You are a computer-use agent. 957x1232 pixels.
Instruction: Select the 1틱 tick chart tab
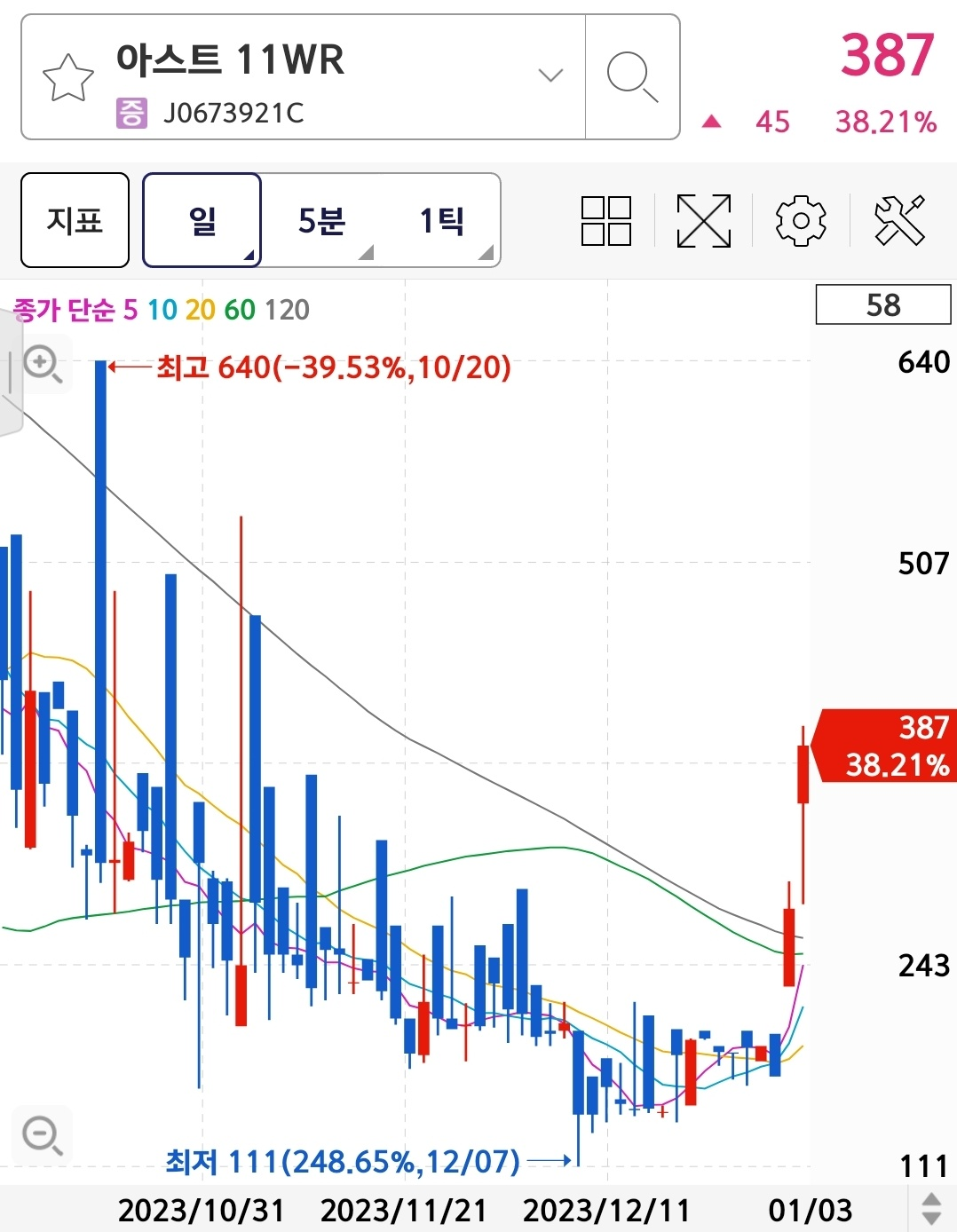tap(441, 220)
